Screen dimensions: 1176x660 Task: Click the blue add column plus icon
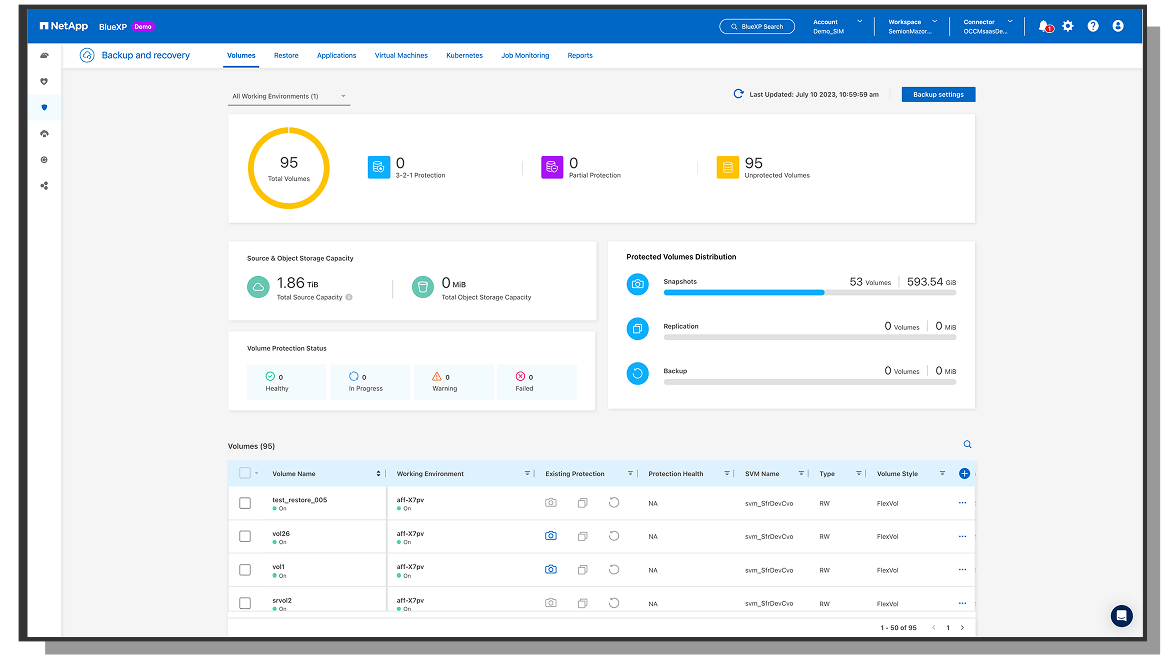964,474
